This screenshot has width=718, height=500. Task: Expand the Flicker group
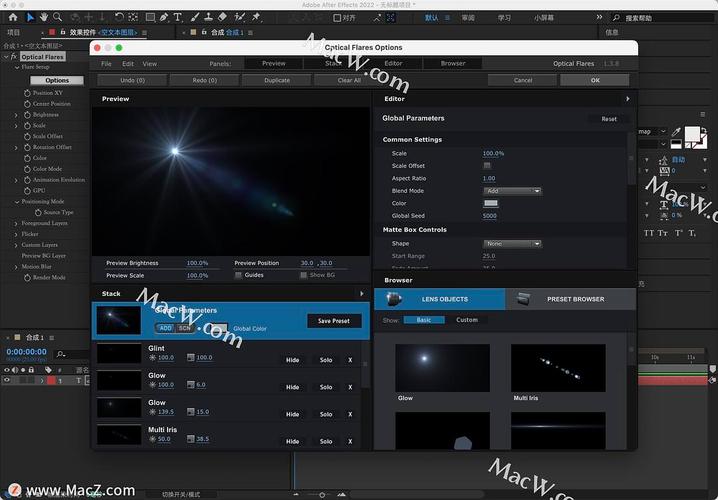(16, 234)
